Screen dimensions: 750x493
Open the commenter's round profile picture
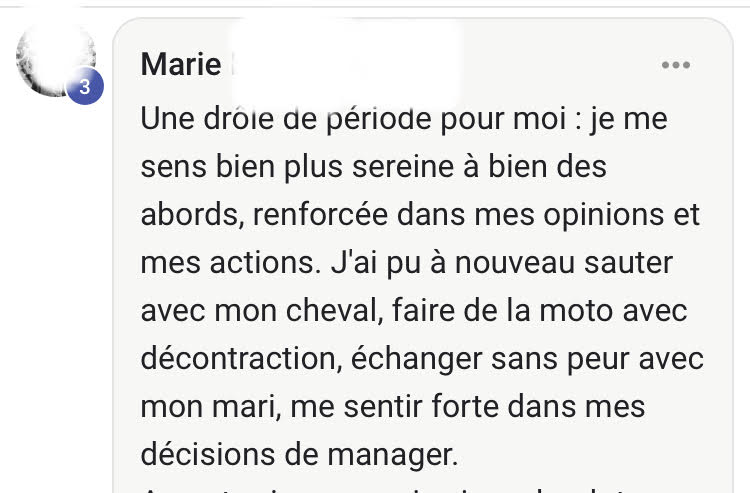point(55,58)
